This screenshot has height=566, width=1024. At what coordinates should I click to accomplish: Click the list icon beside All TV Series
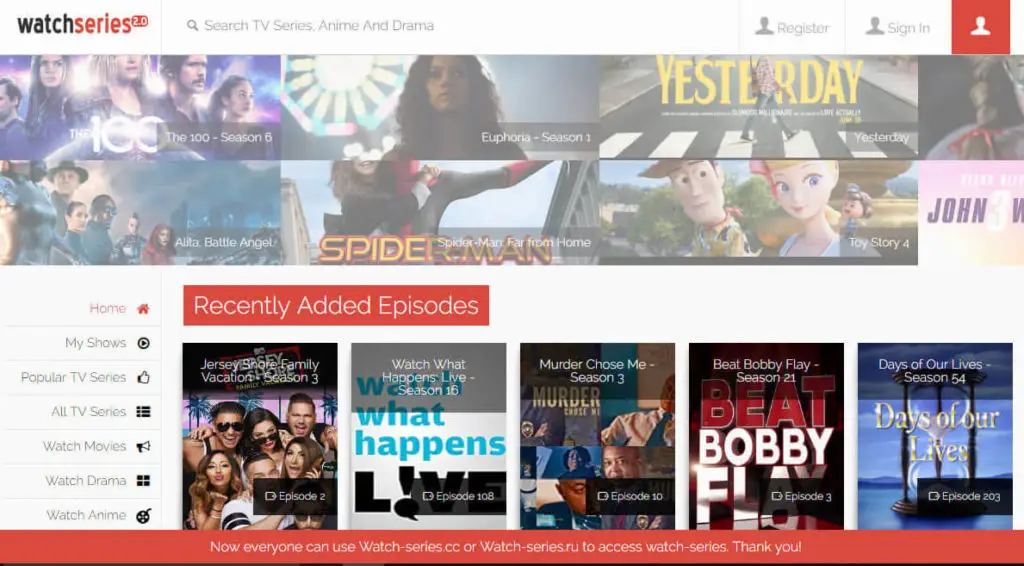click(144, 412)
